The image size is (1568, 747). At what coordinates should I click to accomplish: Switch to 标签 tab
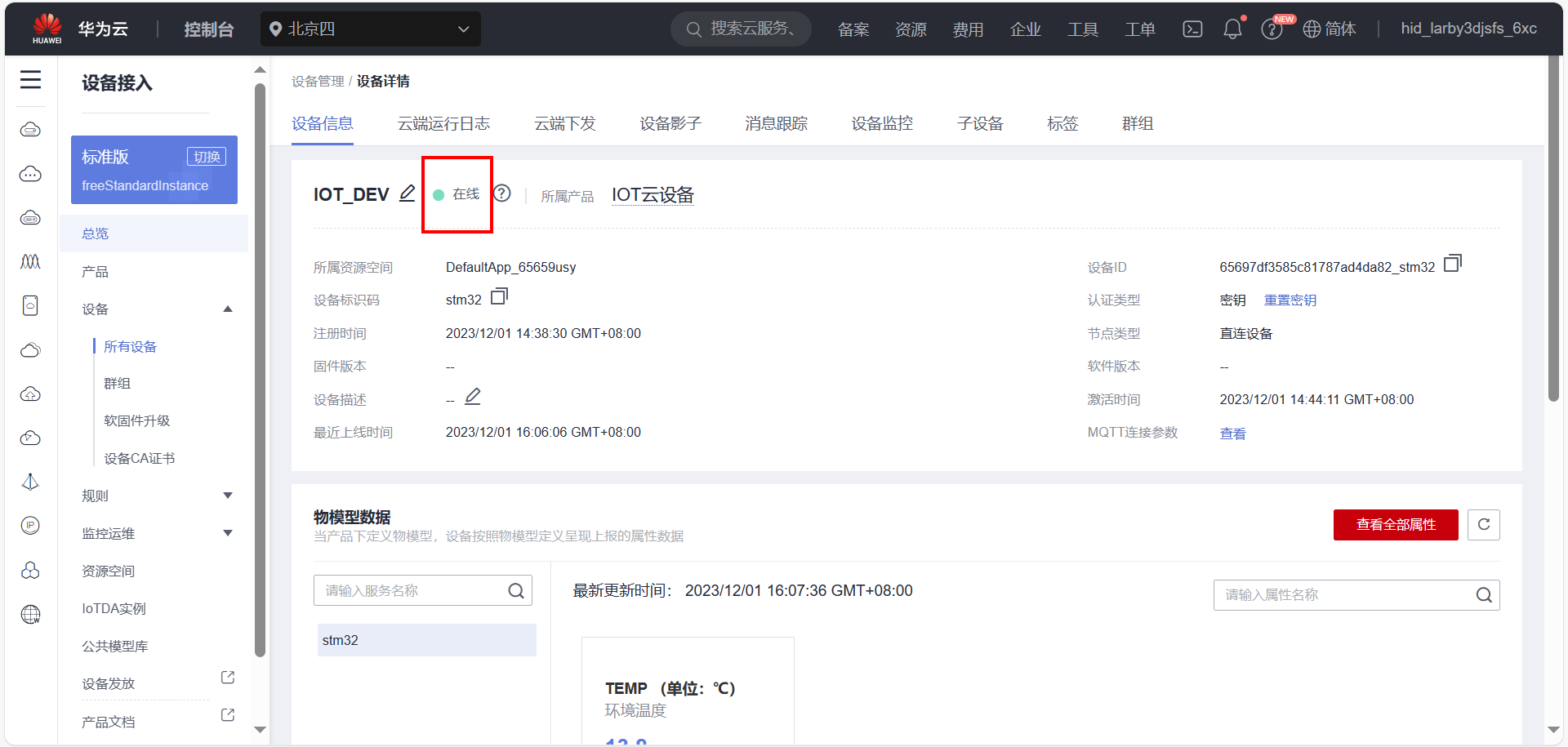point(1062,123)
